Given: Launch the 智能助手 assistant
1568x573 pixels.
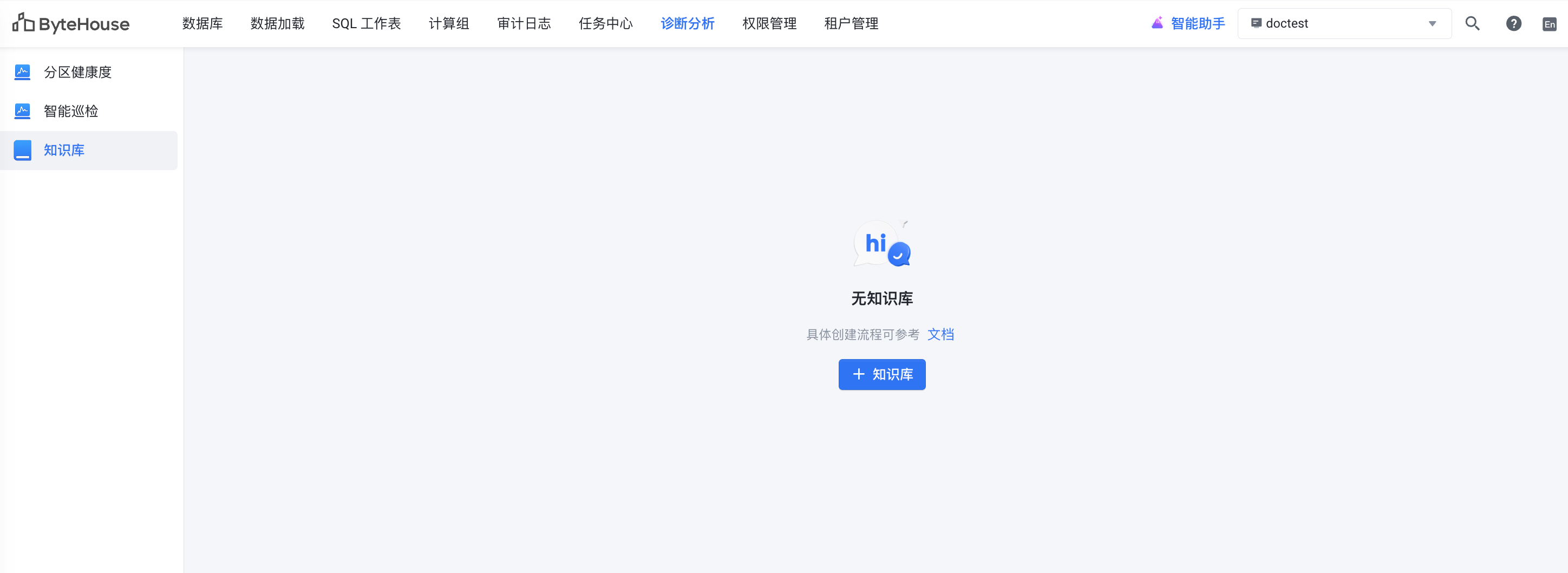Looking at the screenshot, I should (x=1188, y=23).
